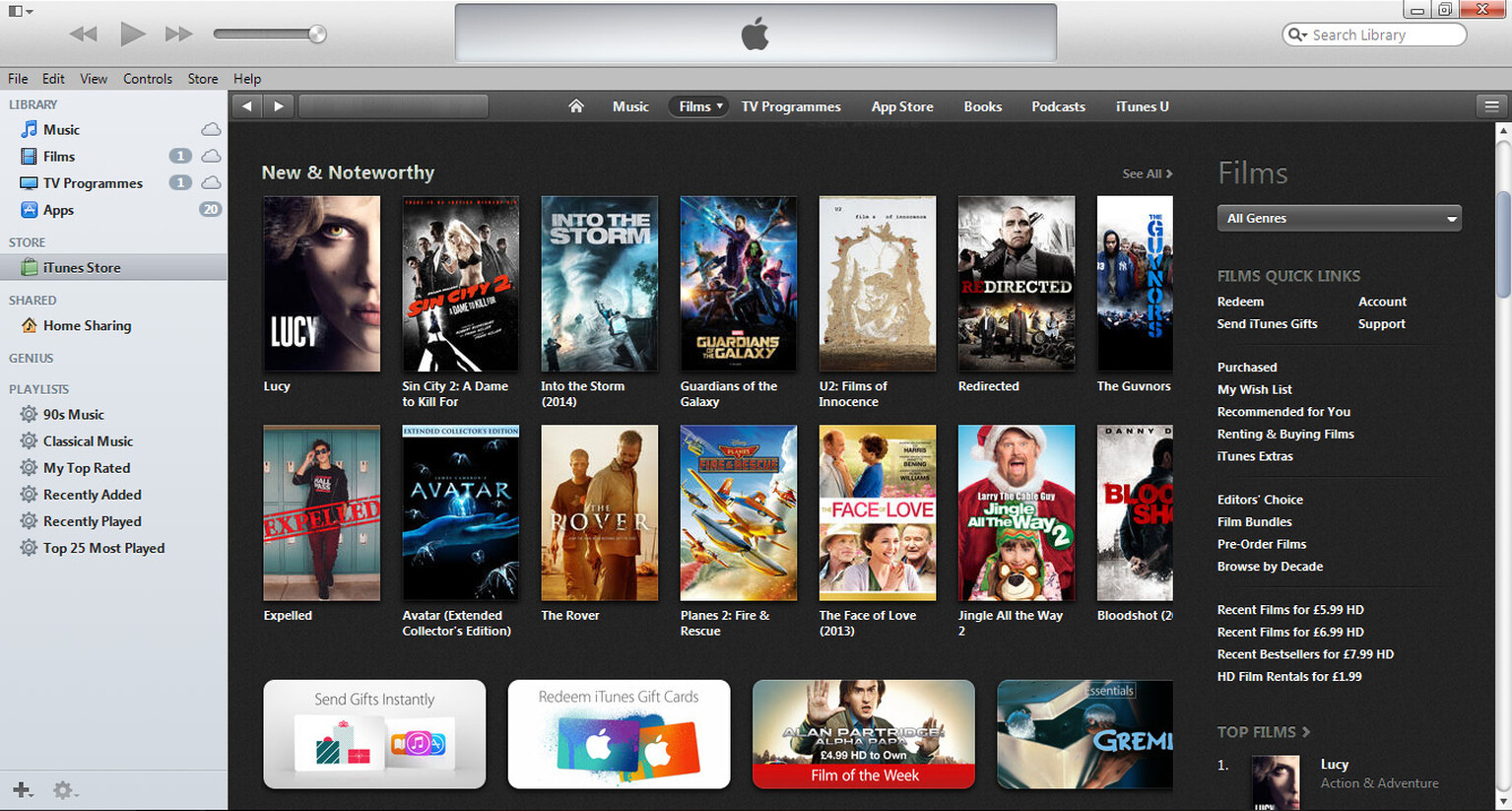
Task: Click the fast-forward next track button
Action: (x=178, y=34)
